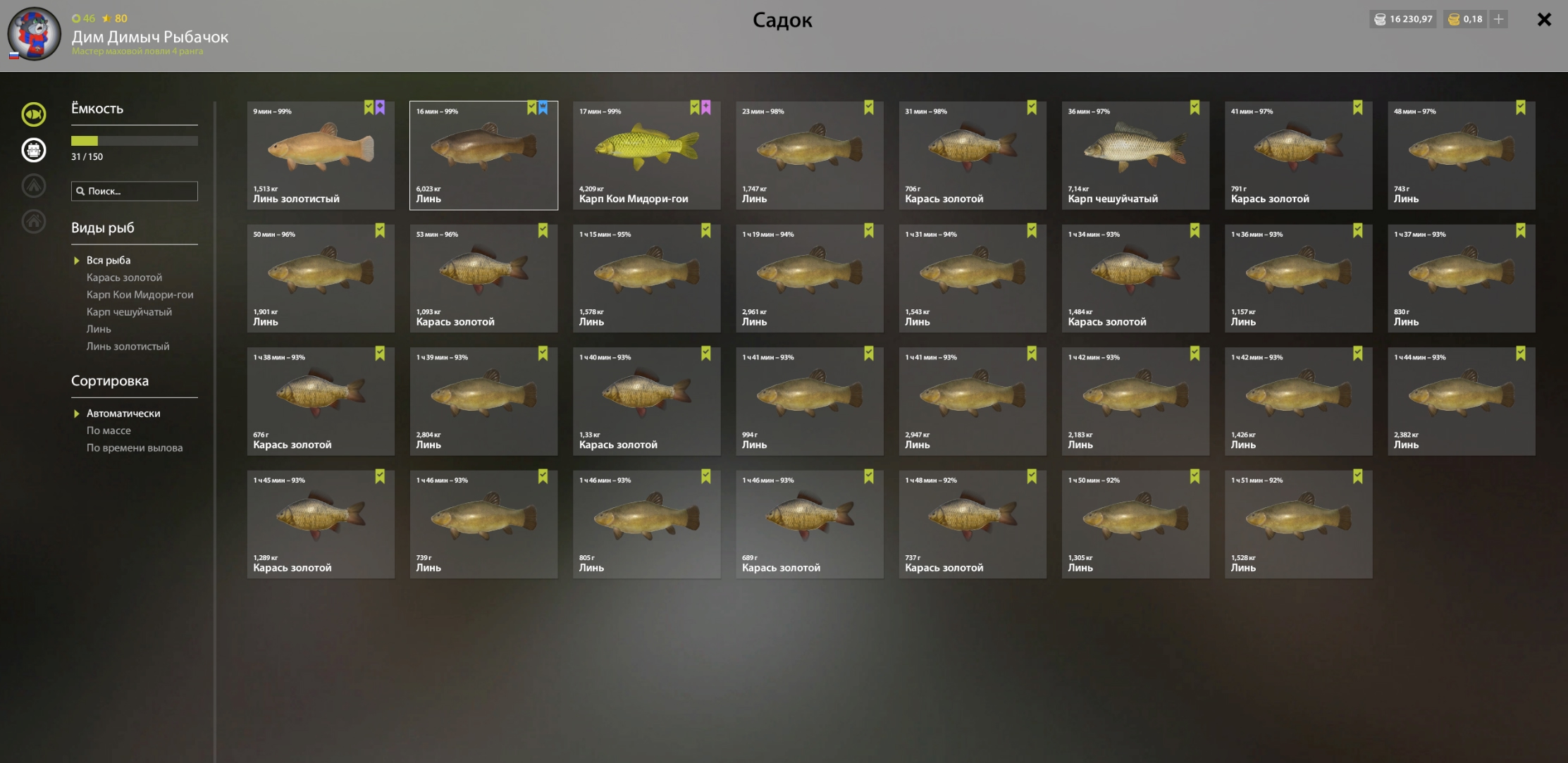1568x763 pixels.
Task: Click the gold coins balance 0,18
Action: click(x=1465, y=19)
